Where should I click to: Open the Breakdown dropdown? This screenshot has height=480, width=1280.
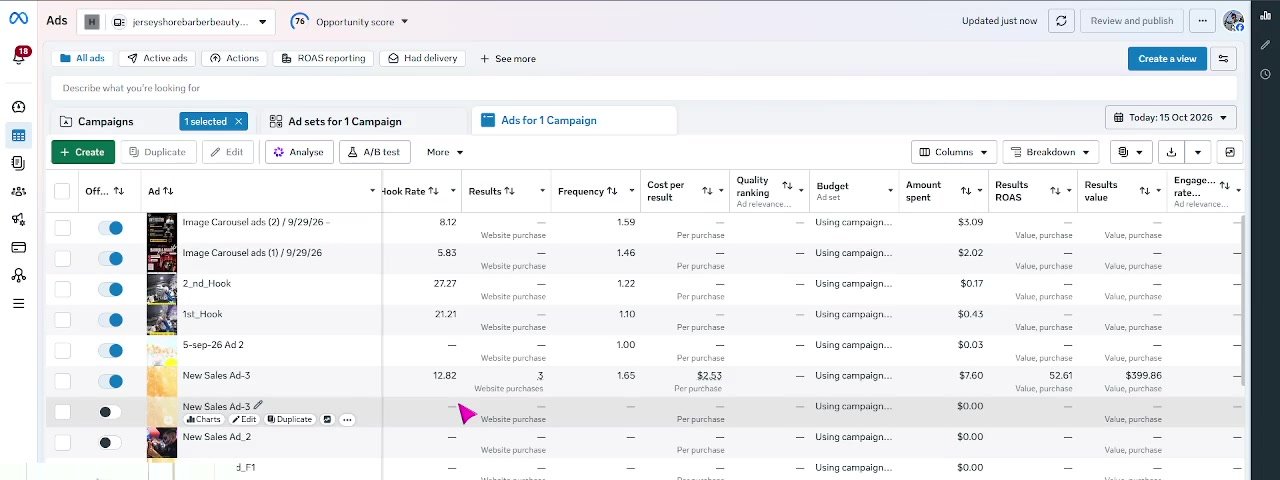coord(1050,152)
